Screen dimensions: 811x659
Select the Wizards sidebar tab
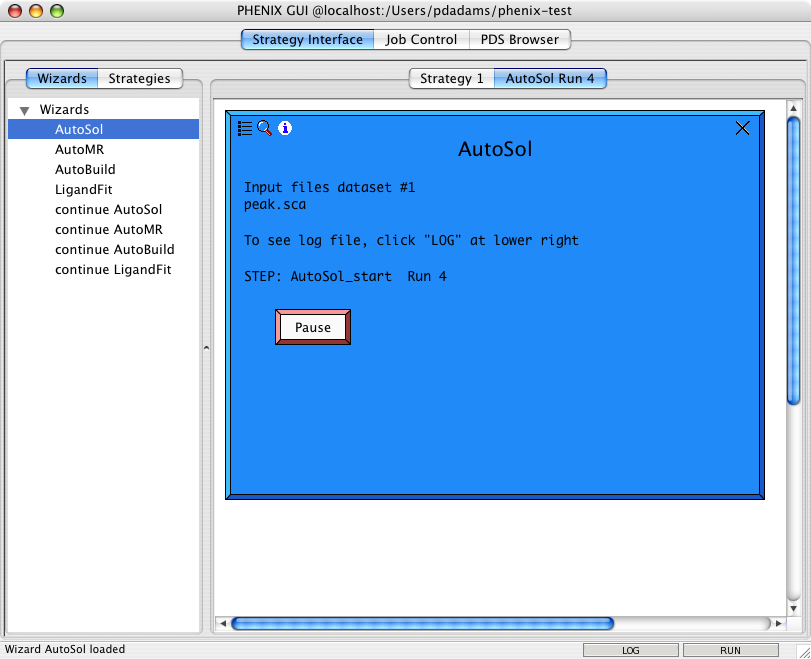[x=62, y=78]
